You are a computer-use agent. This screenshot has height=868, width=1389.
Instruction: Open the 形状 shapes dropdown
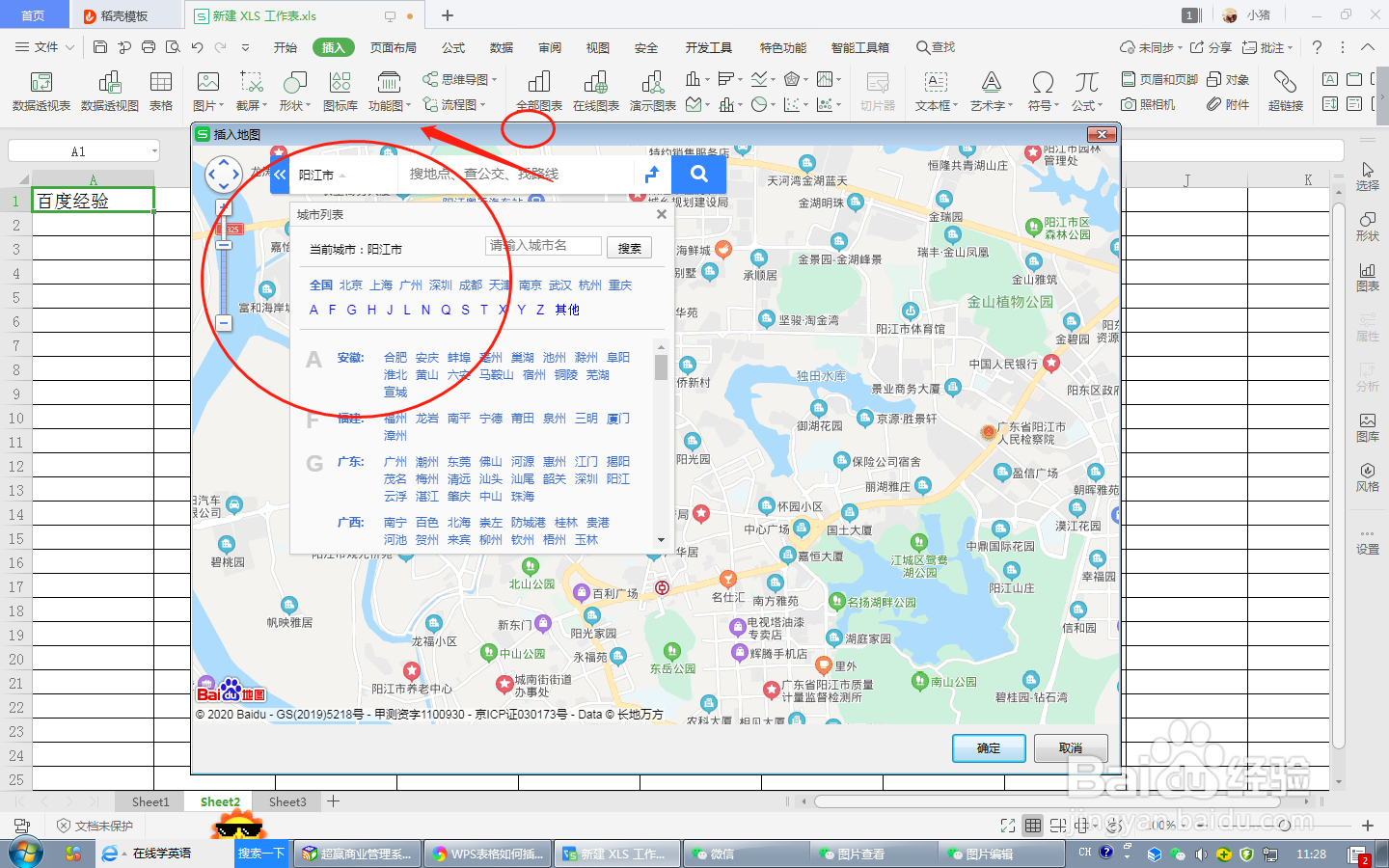click(294, 105)
